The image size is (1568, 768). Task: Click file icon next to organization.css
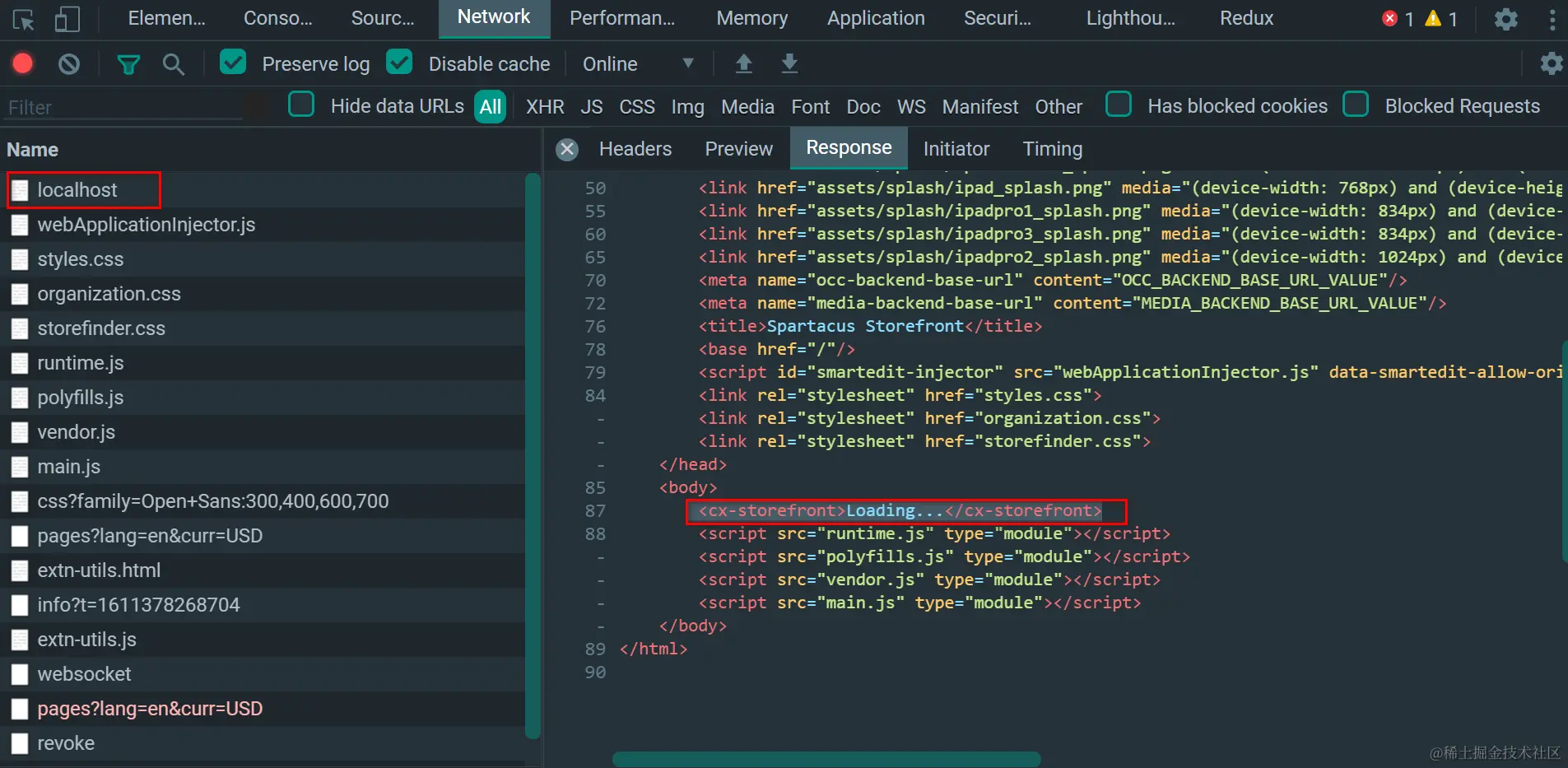(x=21, y=294)
